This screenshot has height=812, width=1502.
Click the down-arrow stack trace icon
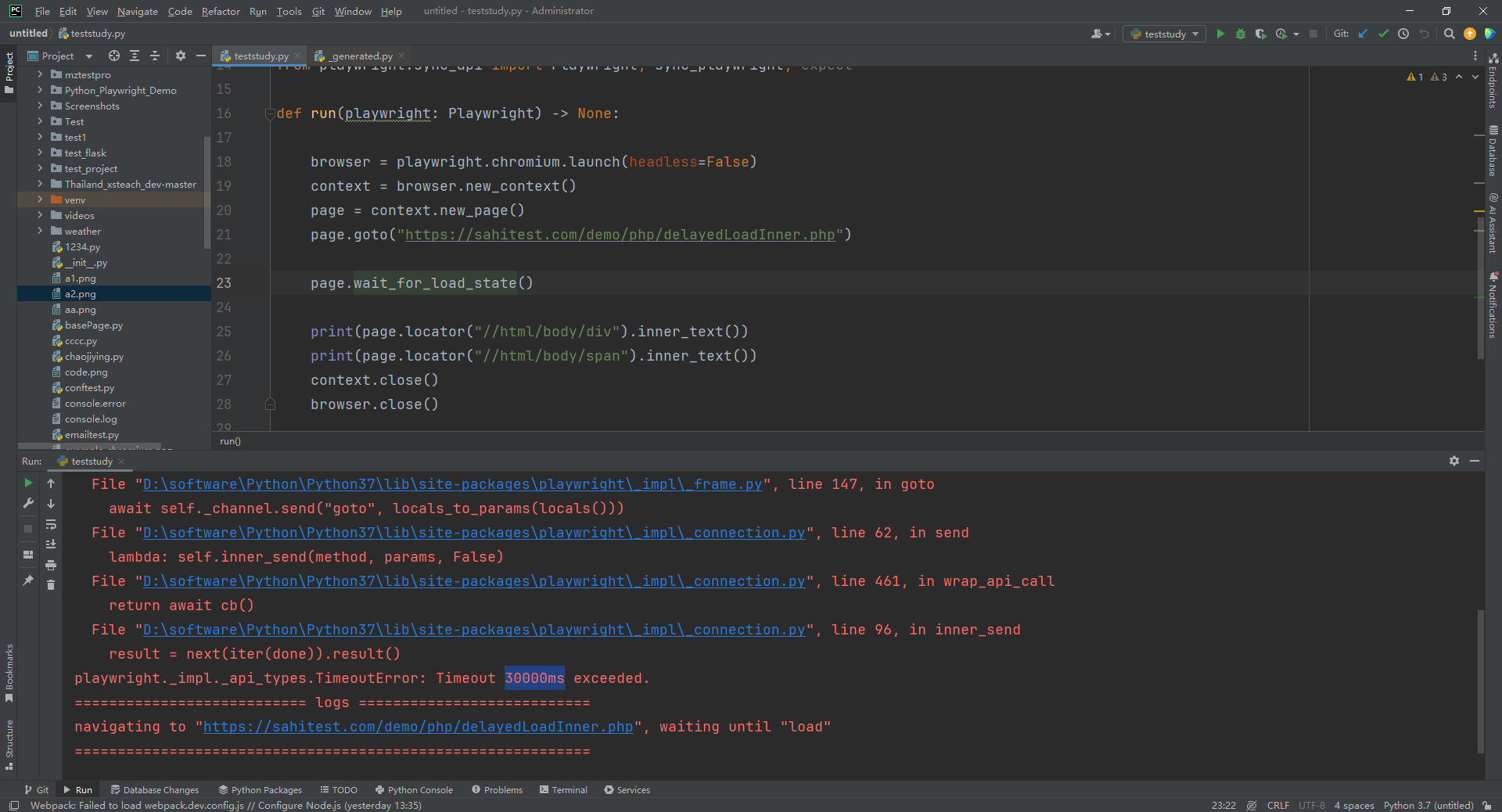pyautogui.click(x=51, y=504)
